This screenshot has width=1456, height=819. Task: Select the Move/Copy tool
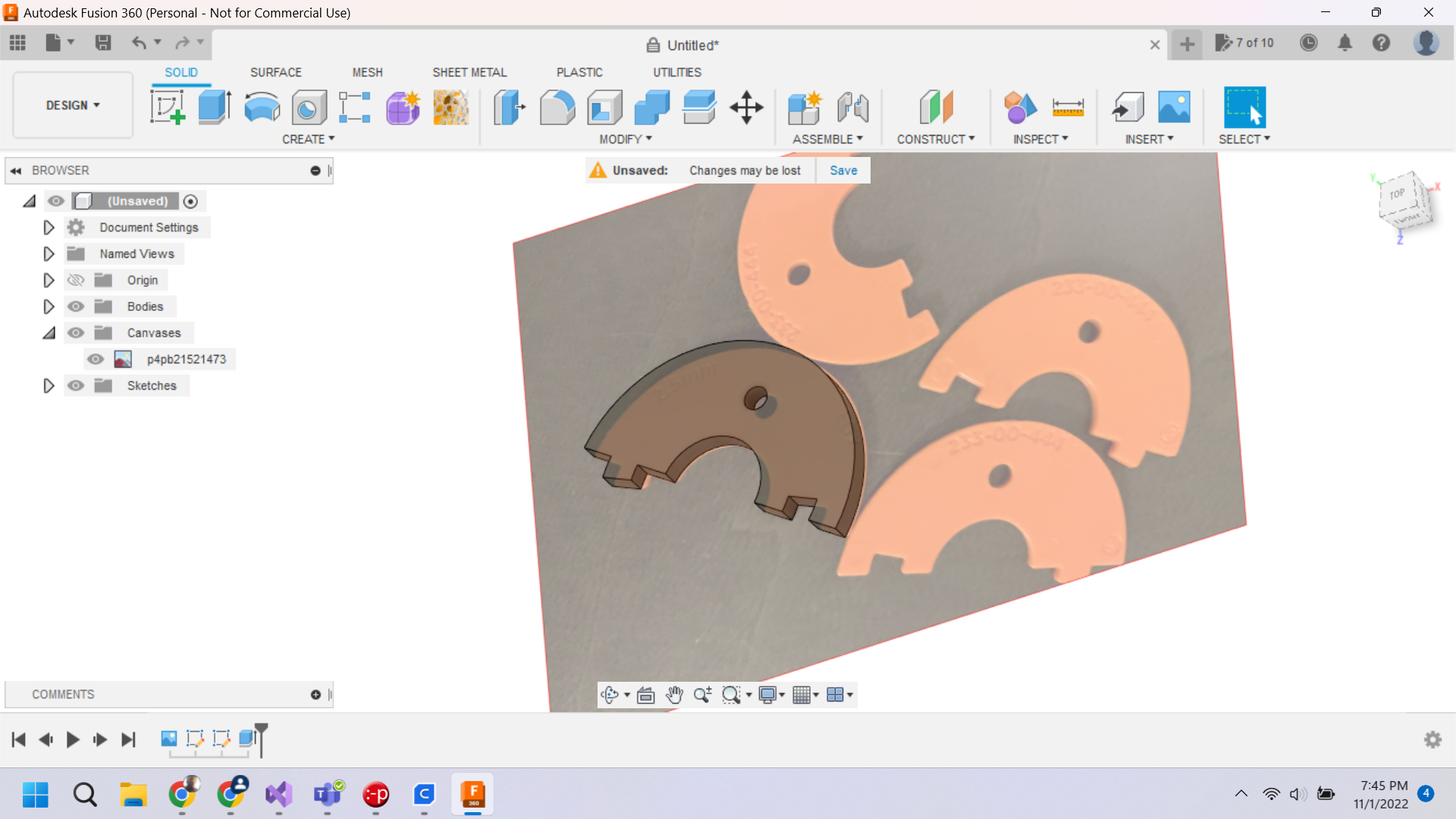[746, 107]
